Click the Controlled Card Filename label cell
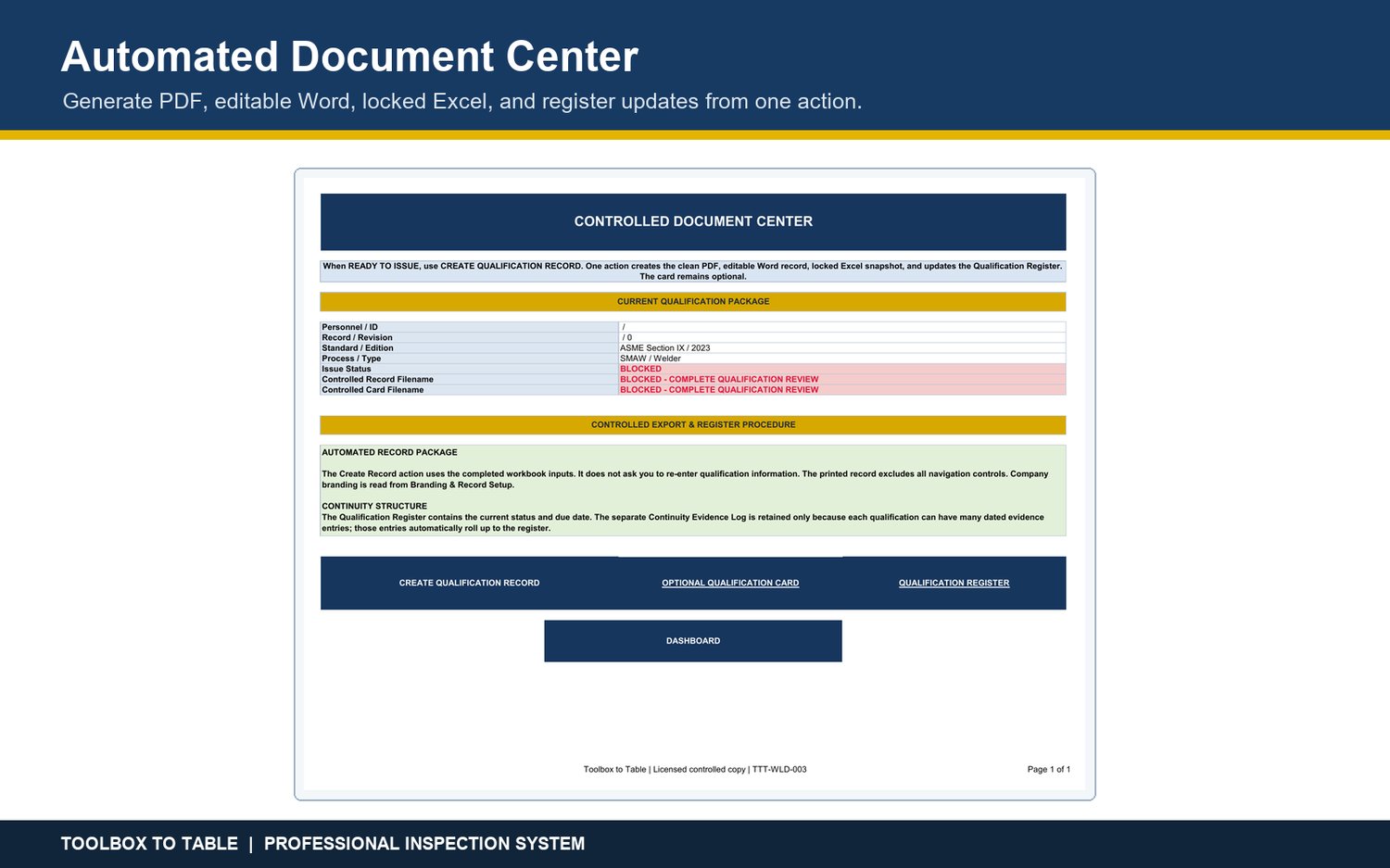Screen dimensions: 1390x868 click(469, 390)
